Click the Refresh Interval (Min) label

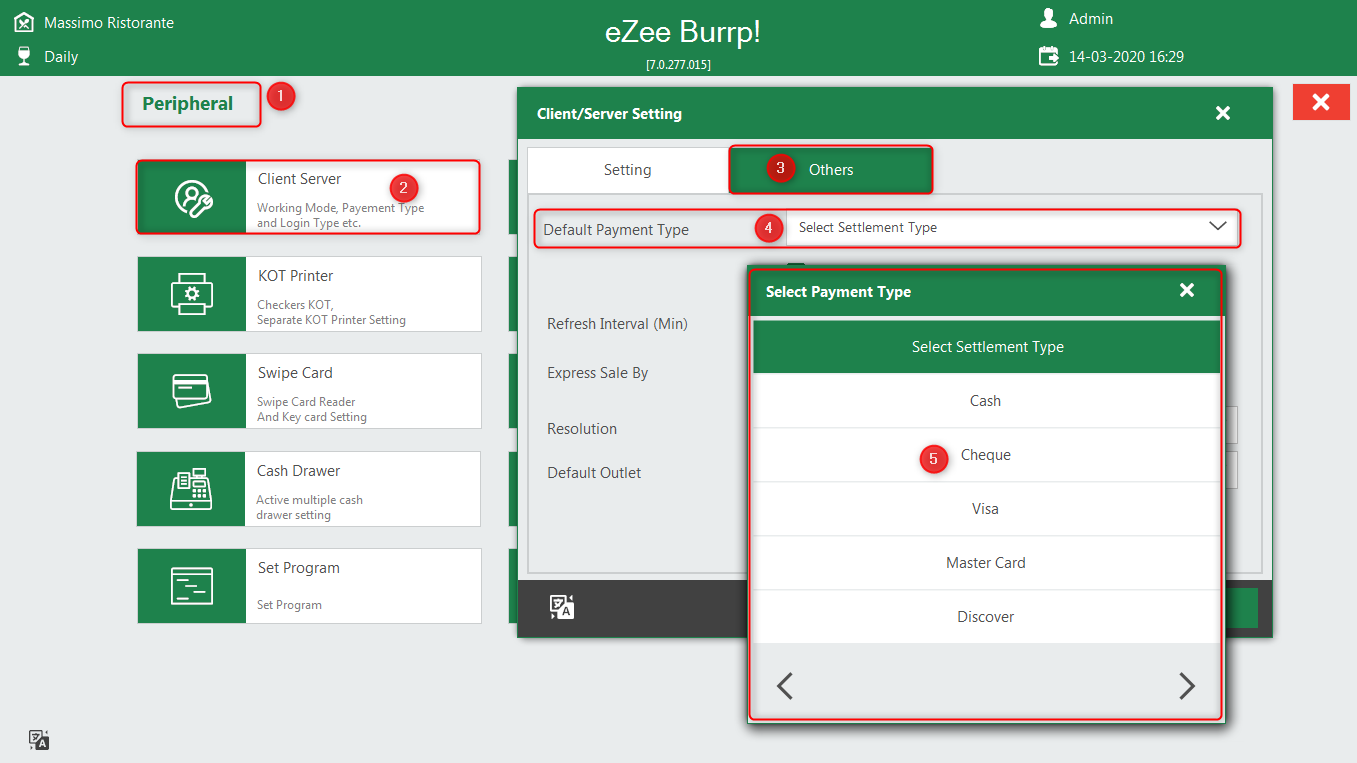click(617, 324)
